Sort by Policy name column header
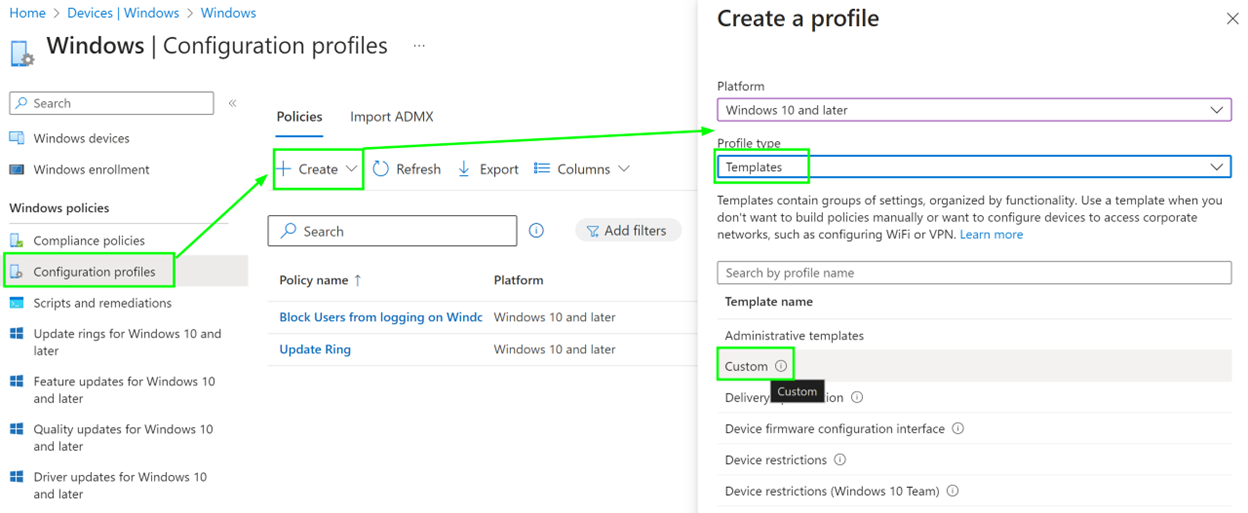The height and width of the screenshot is (513, 1248). 321,280
